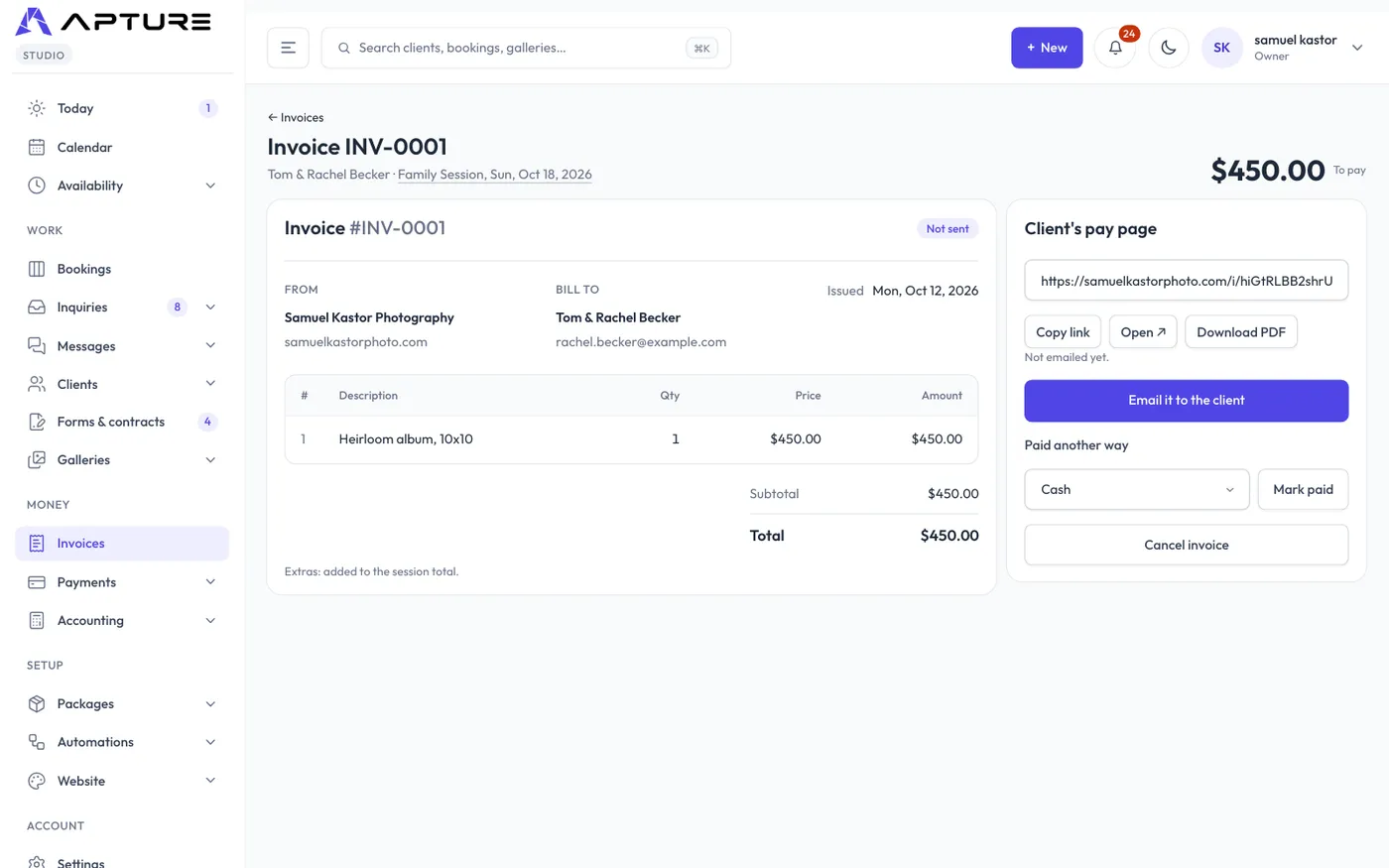The width and height of the screenshot is (1389, 868).
Task: Click the Heirloom album, 10x10 line item
Action: (631, 439)
